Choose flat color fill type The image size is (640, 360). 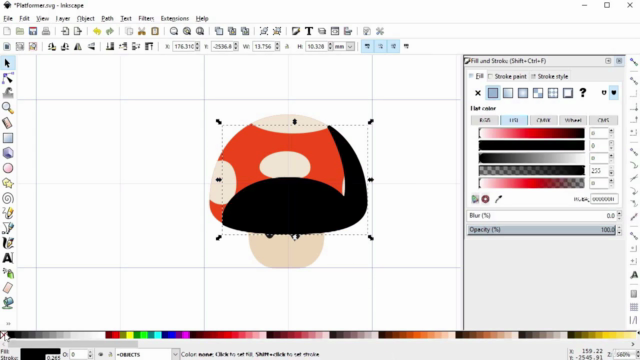tap(493, 93)
